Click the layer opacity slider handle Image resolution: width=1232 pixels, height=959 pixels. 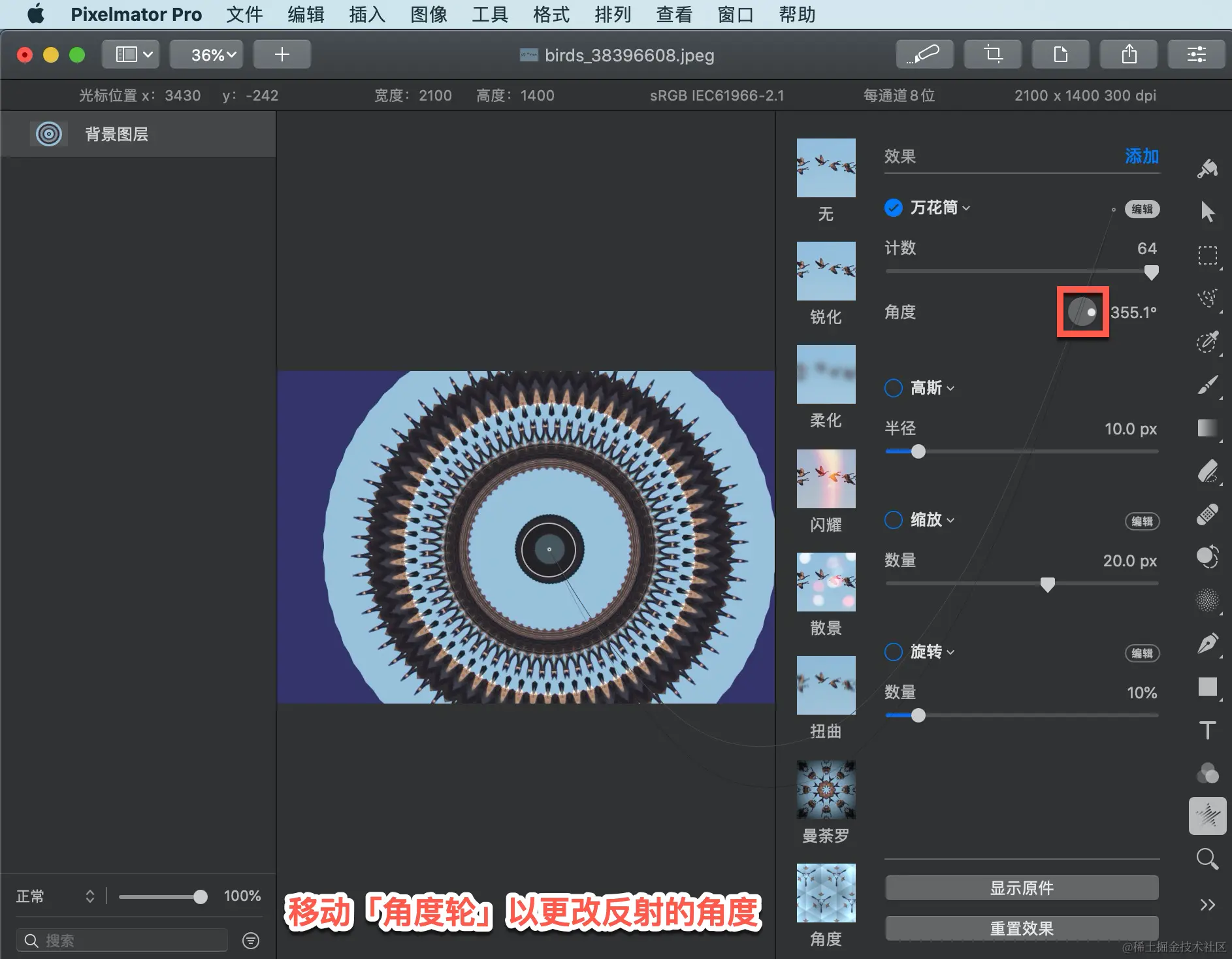[201, 897]
